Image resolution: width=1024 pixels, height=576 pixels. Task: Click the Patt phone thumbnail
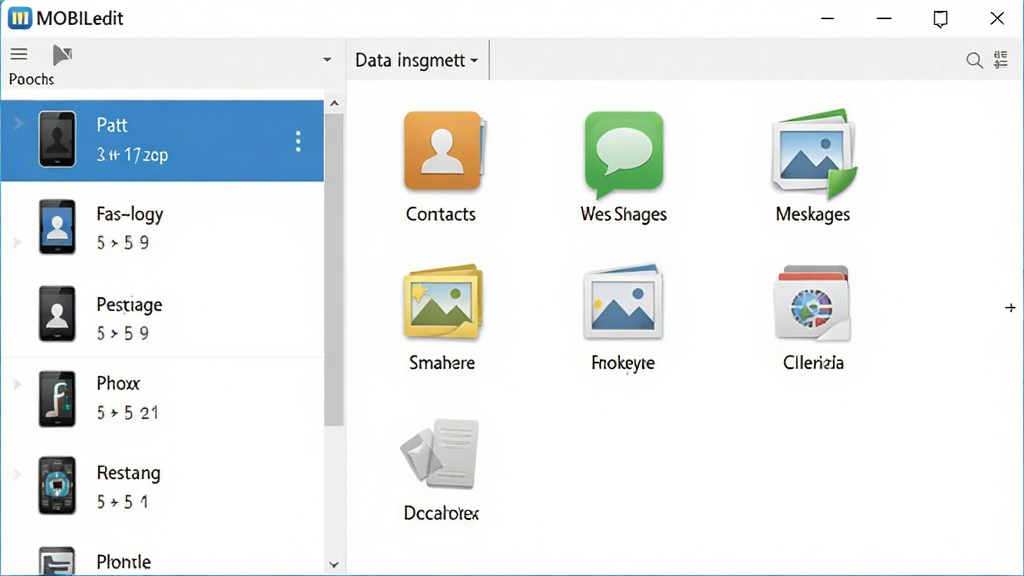coord(57,139)
